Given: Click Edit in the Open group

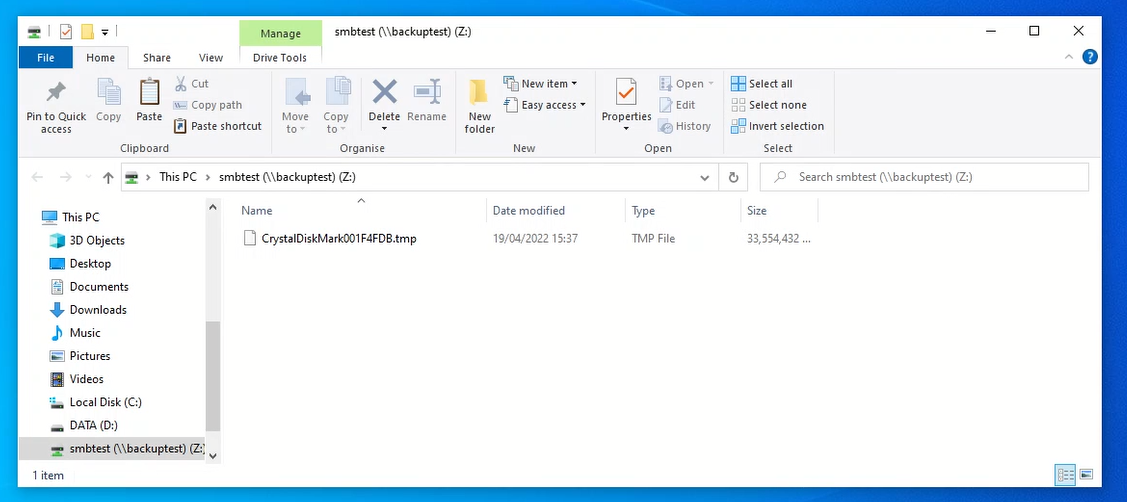Looking at the screenshot, I should [x=677, y=105].
